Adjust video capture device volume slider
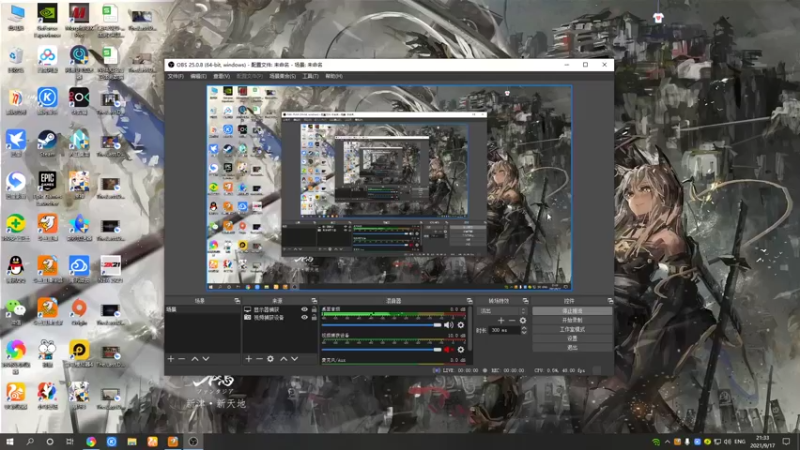 click(381, 349)
